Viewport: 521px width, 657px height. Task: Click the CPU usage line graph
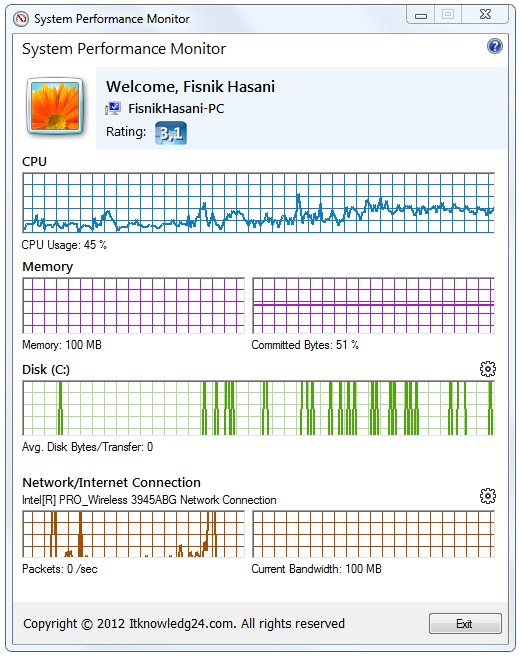(259, 203)
